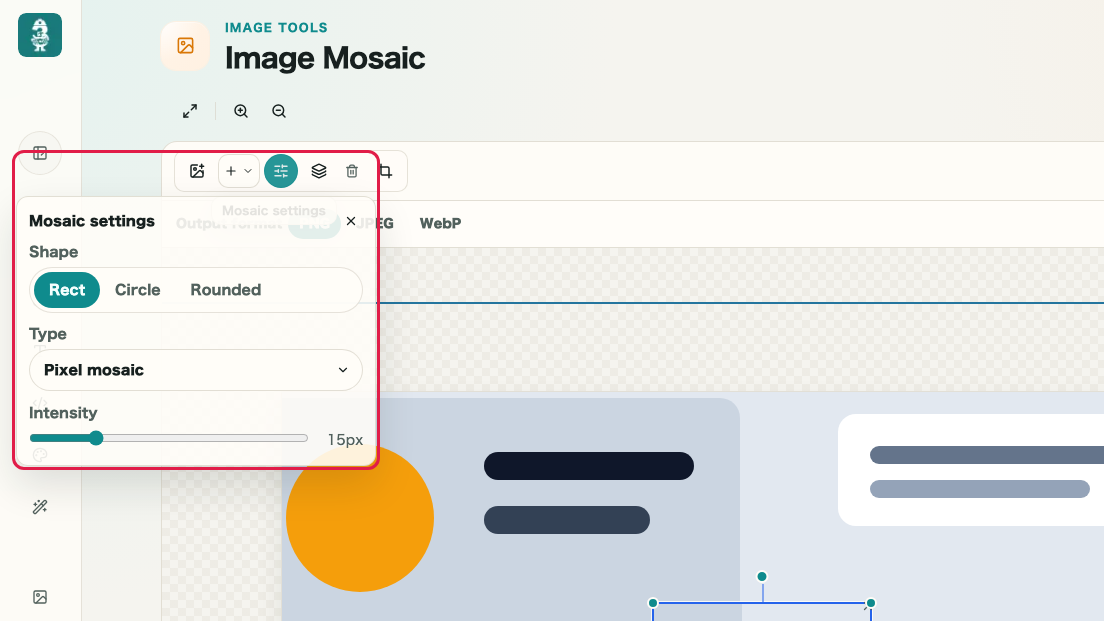The image size is (1104, 621).
Task: Select the Rounded shape option
Action: pyautogui.click(x=225, y=290)
